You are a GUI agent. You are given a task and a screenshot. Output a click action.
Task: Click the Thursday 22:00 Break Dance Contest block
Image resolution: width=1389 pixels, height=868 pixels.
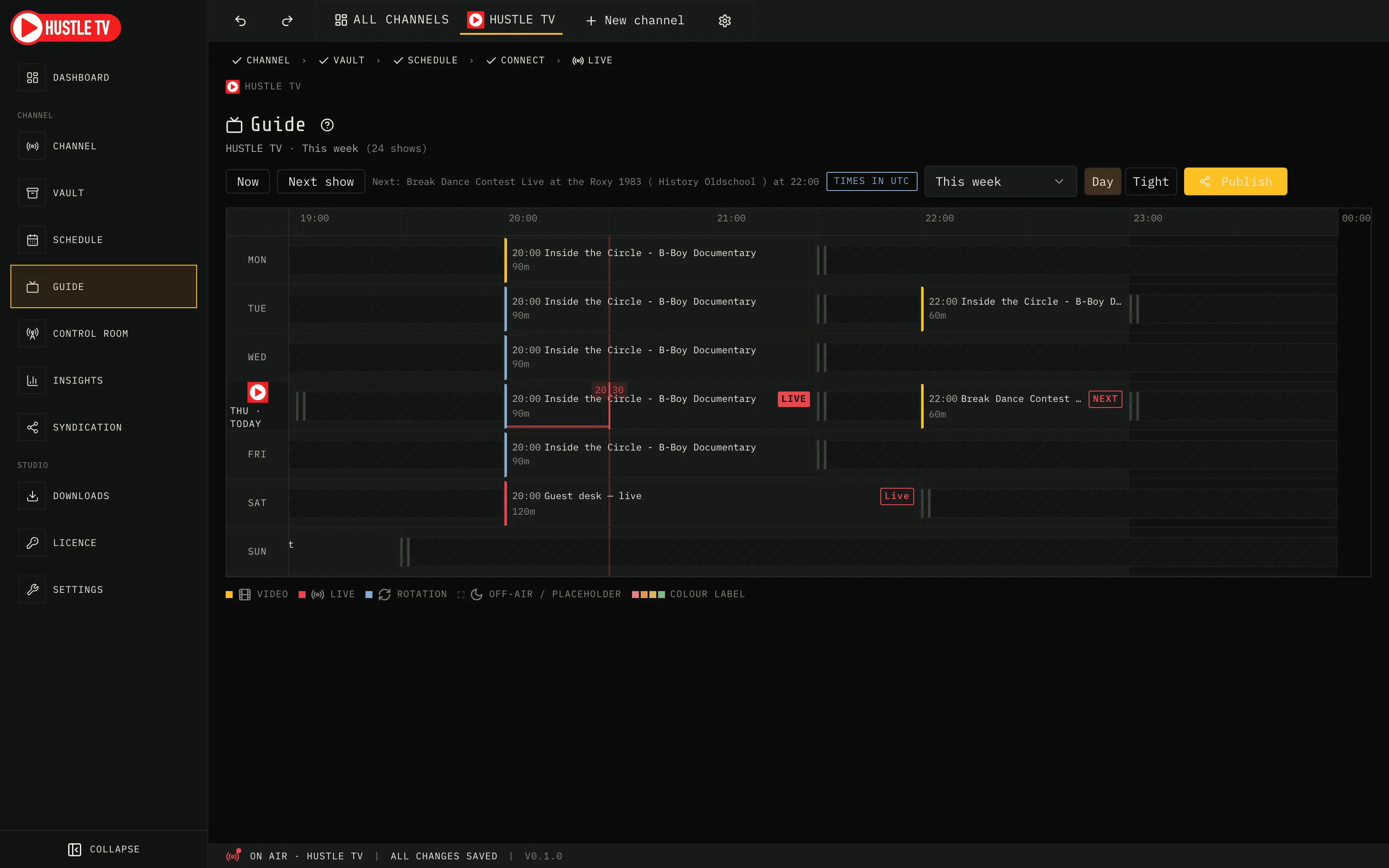(1025, 406)
